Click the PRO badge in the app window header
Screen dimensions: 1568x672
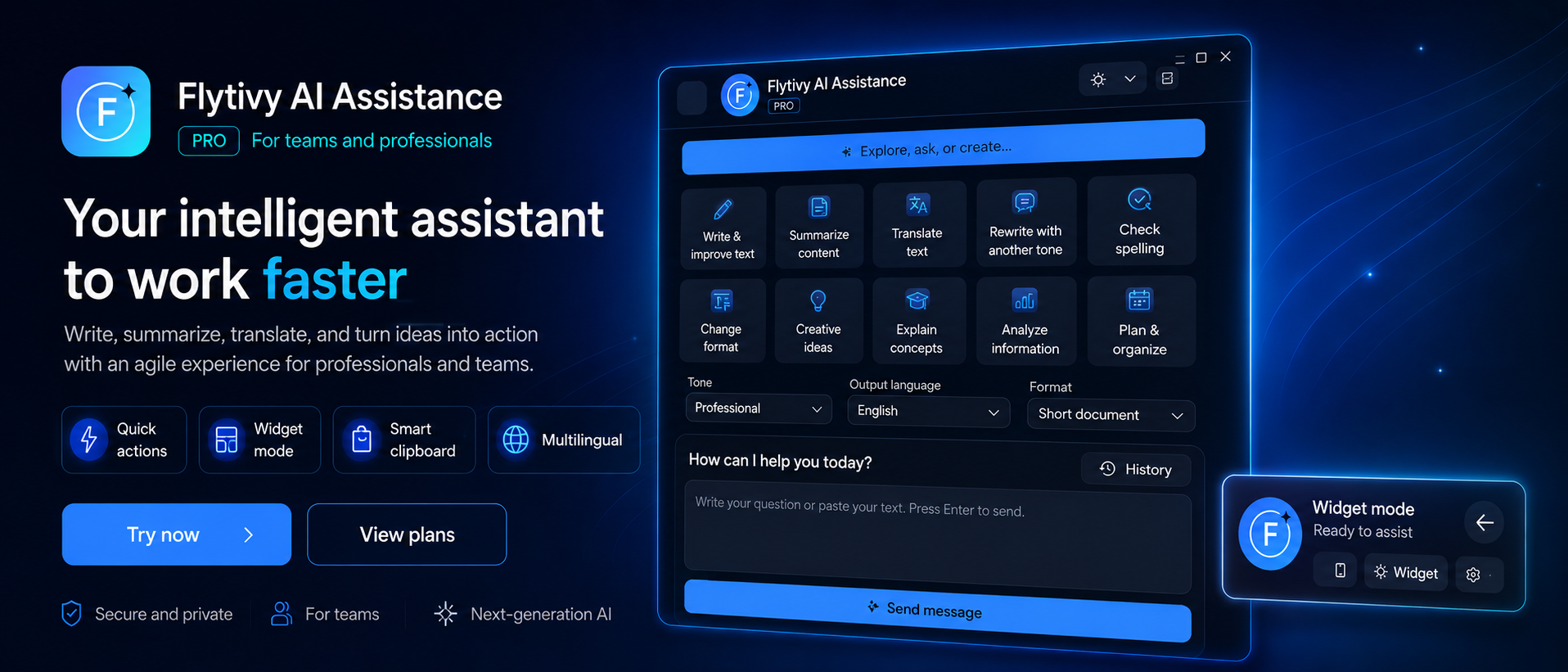point(784,106)
